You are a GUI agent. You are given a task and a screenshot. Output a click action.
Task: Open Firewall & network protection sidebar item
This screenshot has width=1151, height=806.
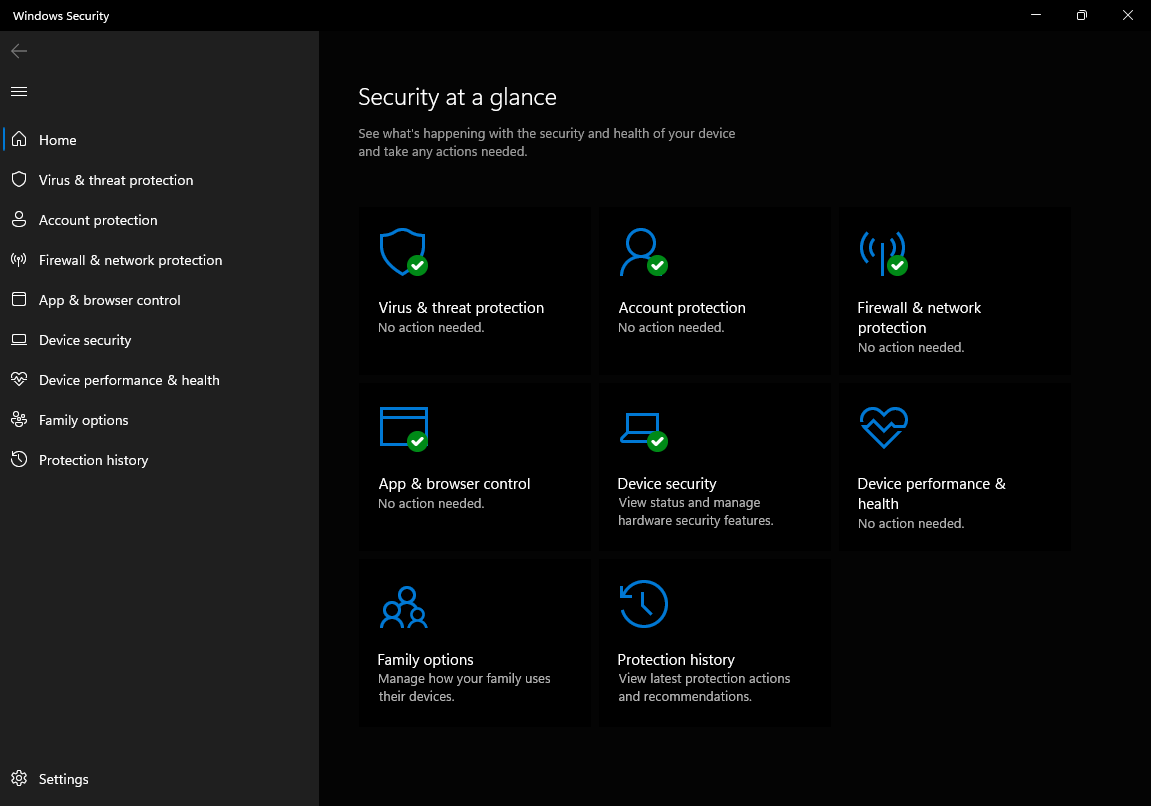(x=159, y=260)
